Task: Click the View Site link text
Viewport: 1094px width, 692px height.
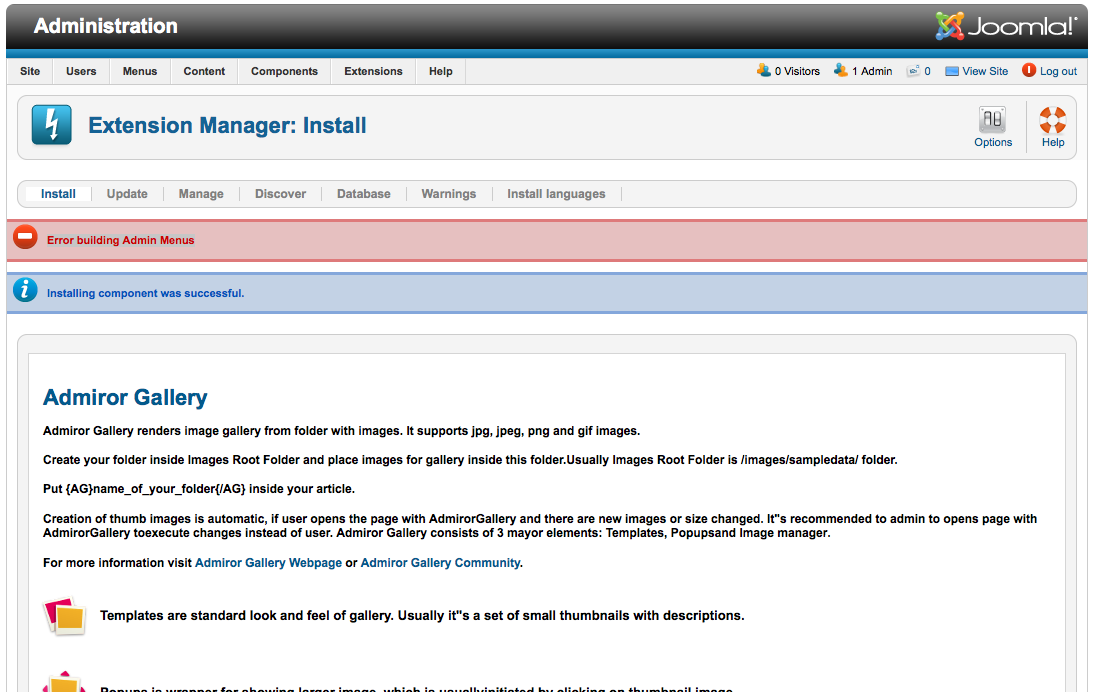Action: (985, 71)
